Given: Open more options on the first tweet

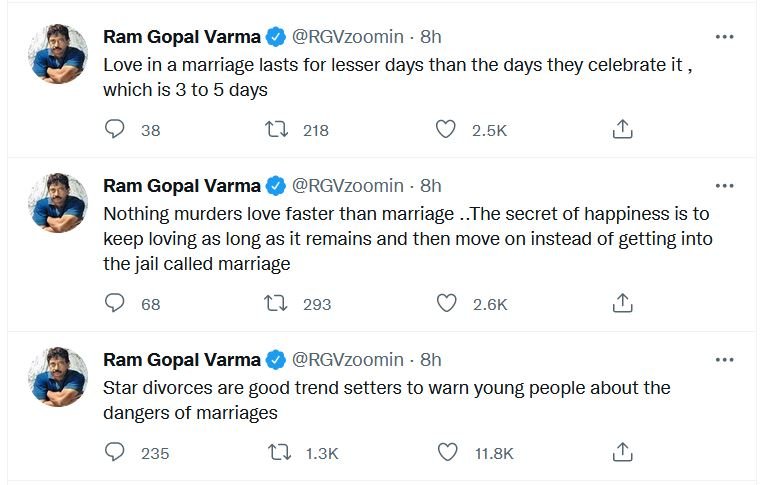Looking at the screenshot, I should coord(725,37).
